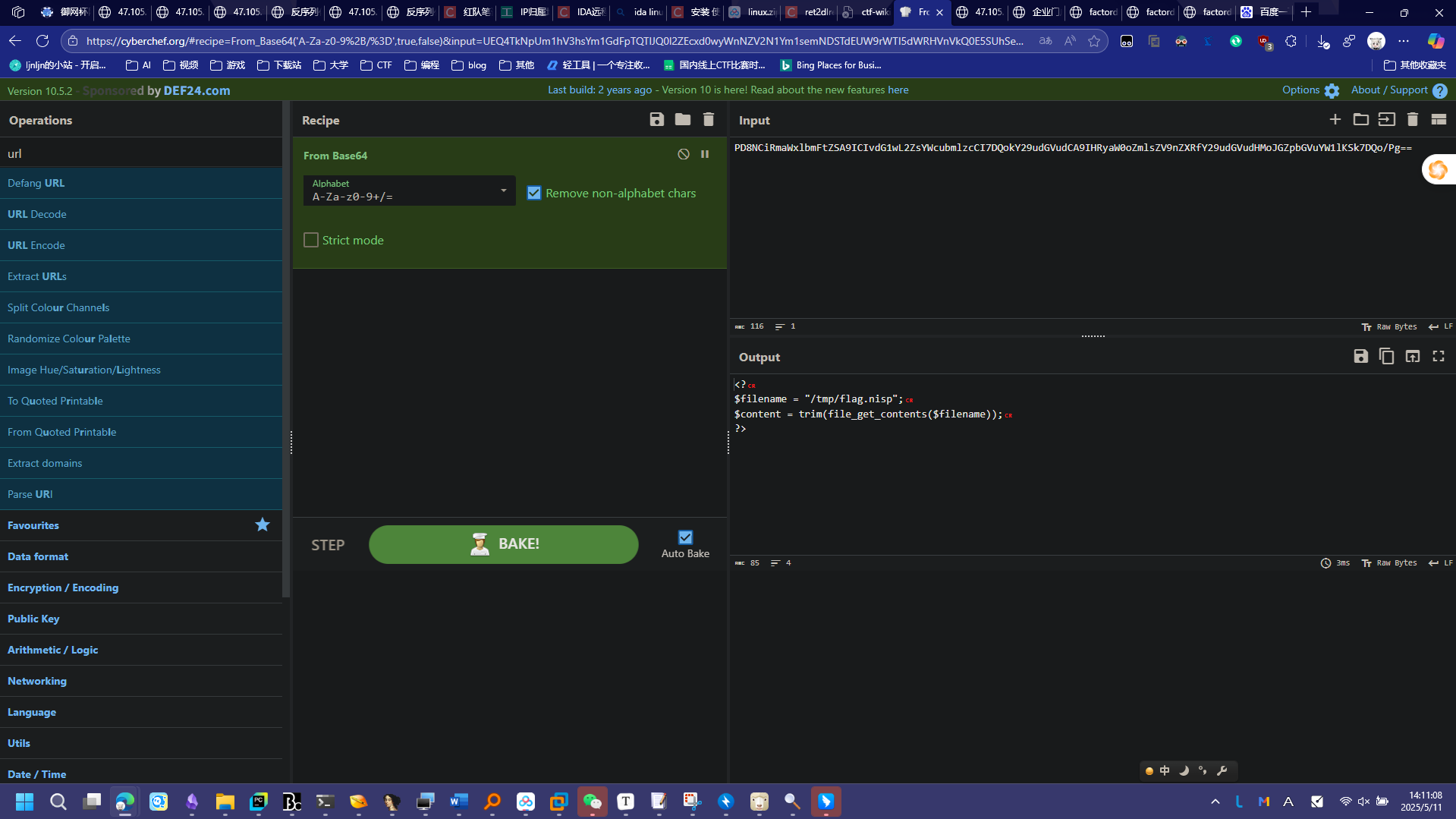Select the URL Encode operation
1456x819 pixels.
coord(141,245)
